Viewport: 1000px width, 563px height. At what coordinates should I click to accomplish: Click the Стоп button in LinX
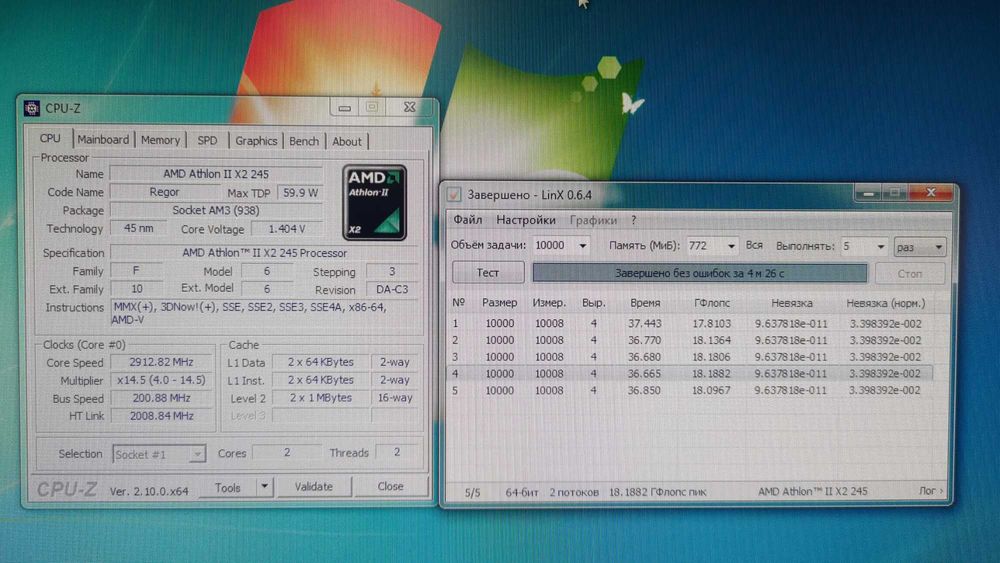tap(909, 274)
